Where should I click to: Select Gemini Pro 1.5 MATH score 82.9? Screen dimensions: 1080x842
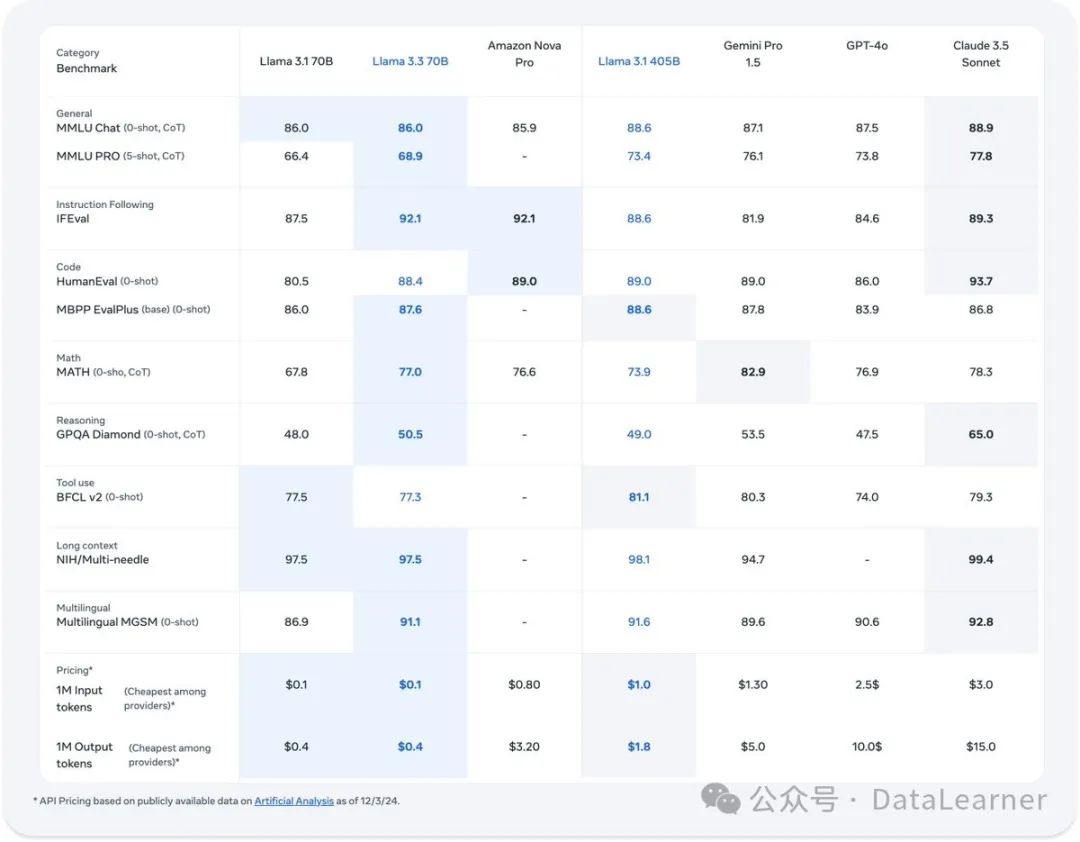(x=753, y=372)
